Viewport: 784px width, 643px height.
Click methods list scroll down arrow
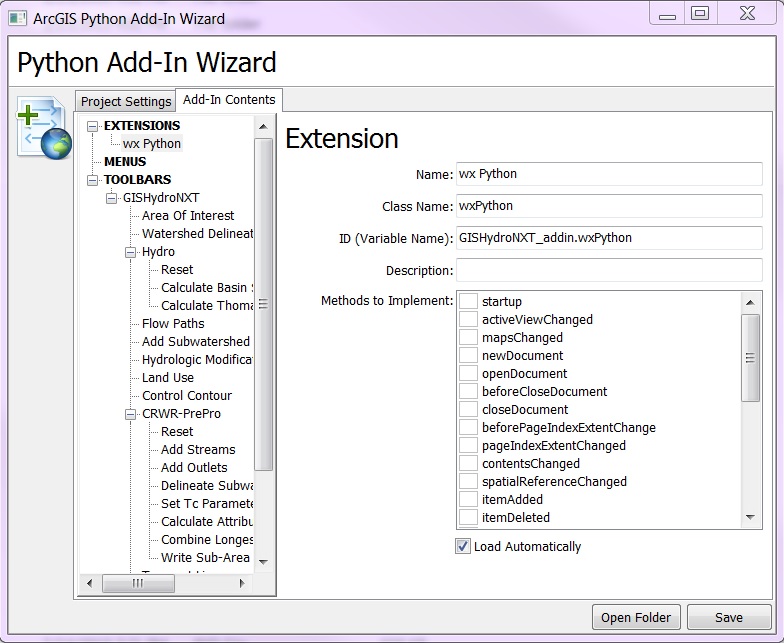tap(750, 517)
